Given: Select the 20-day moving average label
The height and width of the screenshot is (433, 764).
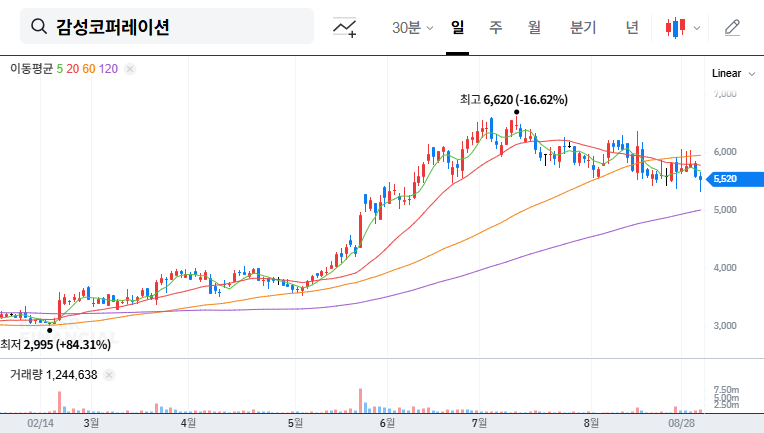Looking at the screenshot, I should 73,69.
